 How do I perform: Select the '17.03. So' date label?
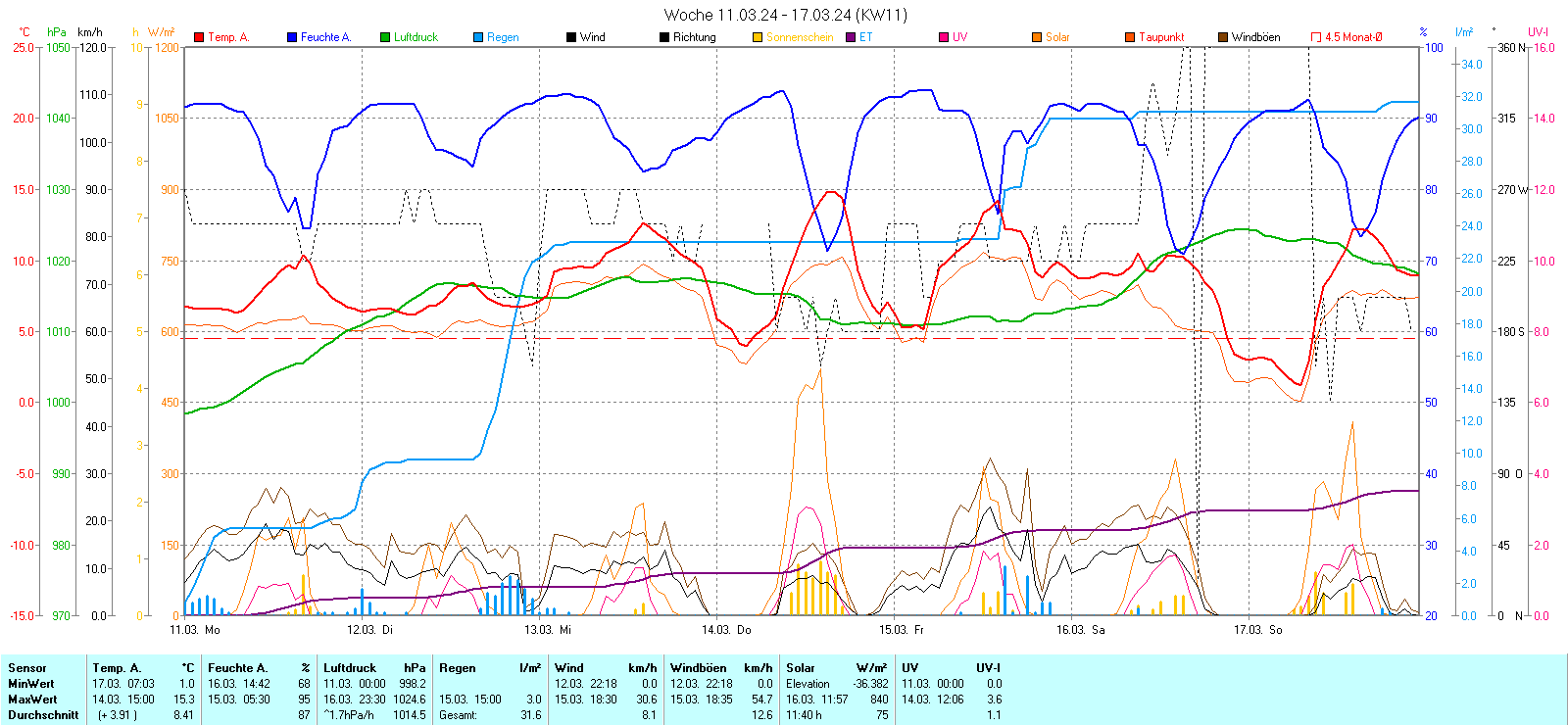[x=1257, y=630]
